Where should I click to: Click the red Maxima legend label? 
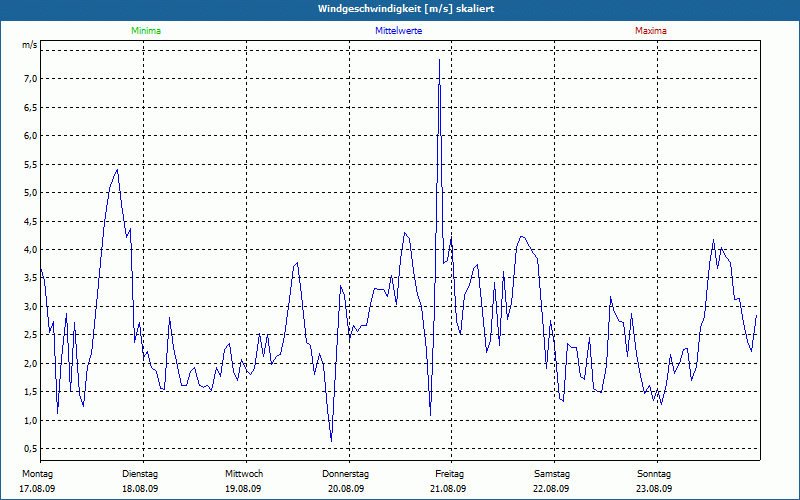click(x=651, y=31)
